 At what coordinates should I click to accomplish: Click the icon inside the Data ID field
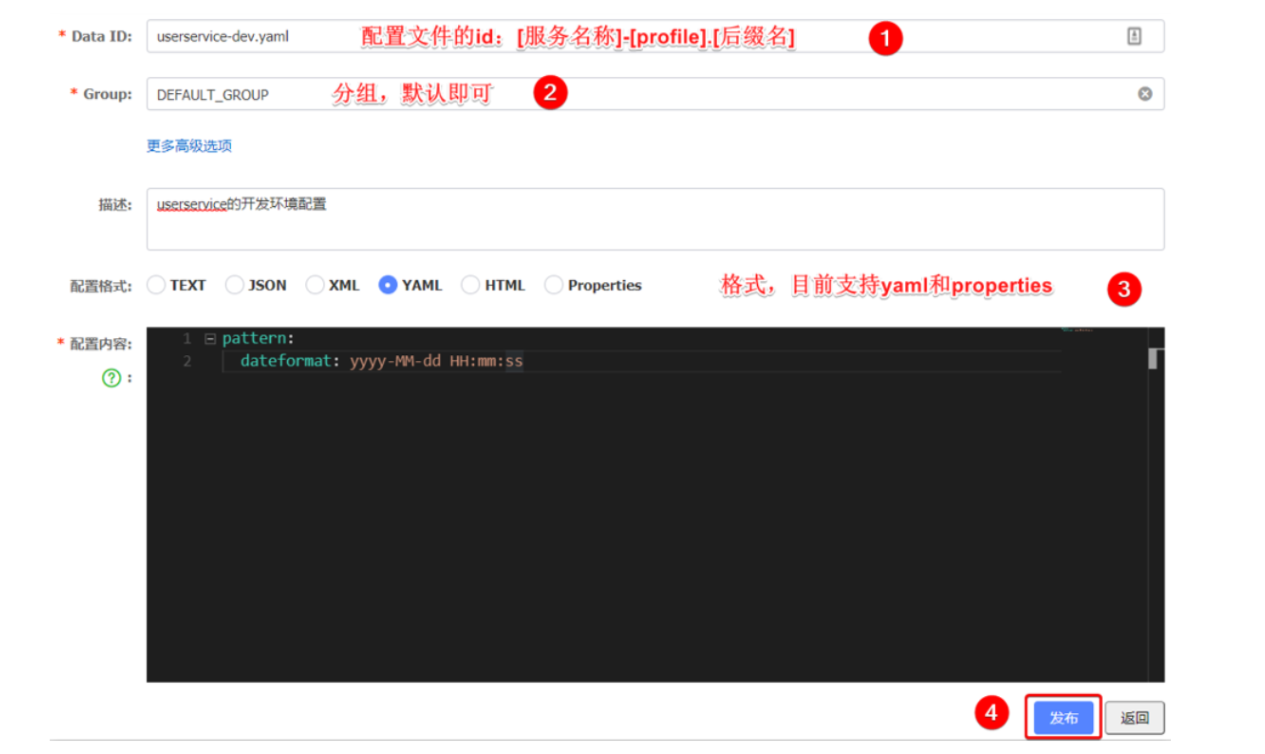coord(1134,36)
